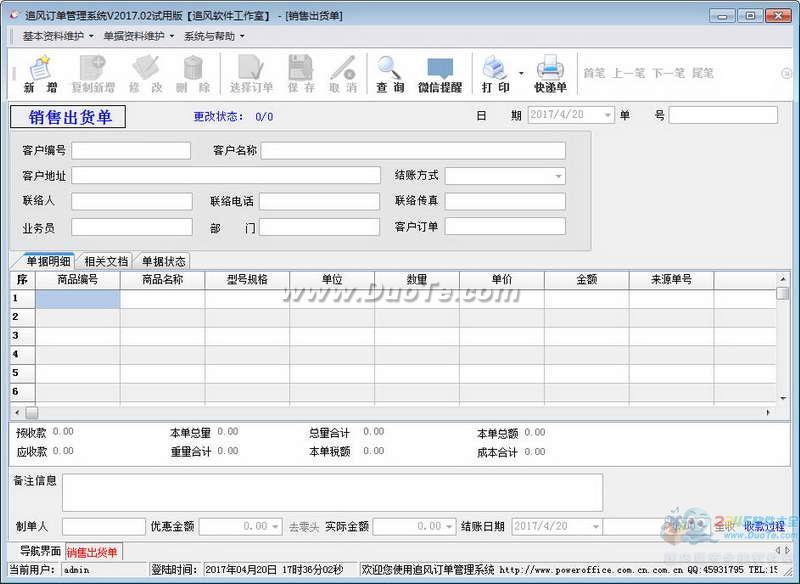Image resolution: width=800 pixels, height=584 pixels.
Task: Click the 客户订单 input field
Action: click(506, 226)
